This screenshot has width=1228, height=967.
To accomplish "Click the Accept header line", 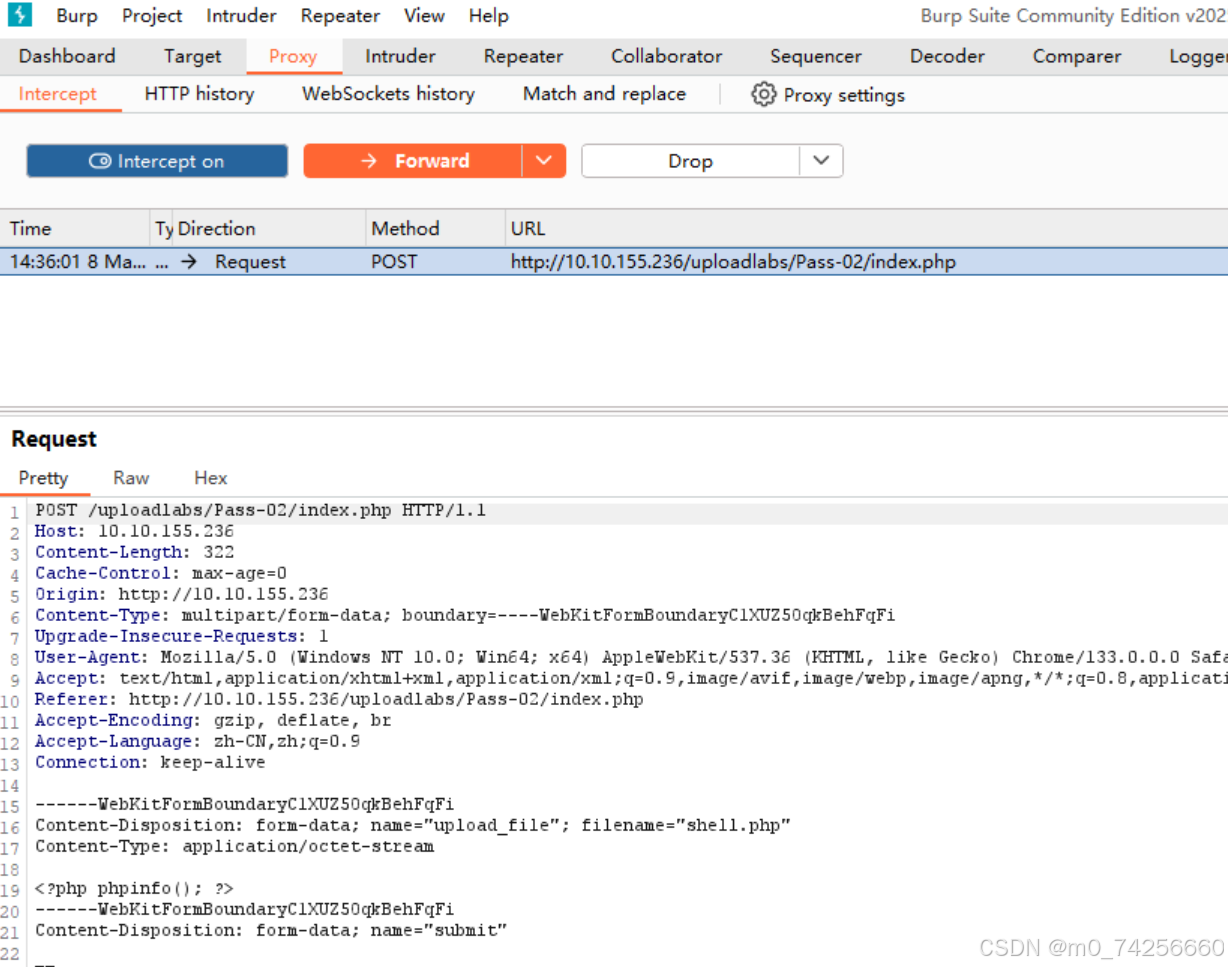I will point(631,678).
